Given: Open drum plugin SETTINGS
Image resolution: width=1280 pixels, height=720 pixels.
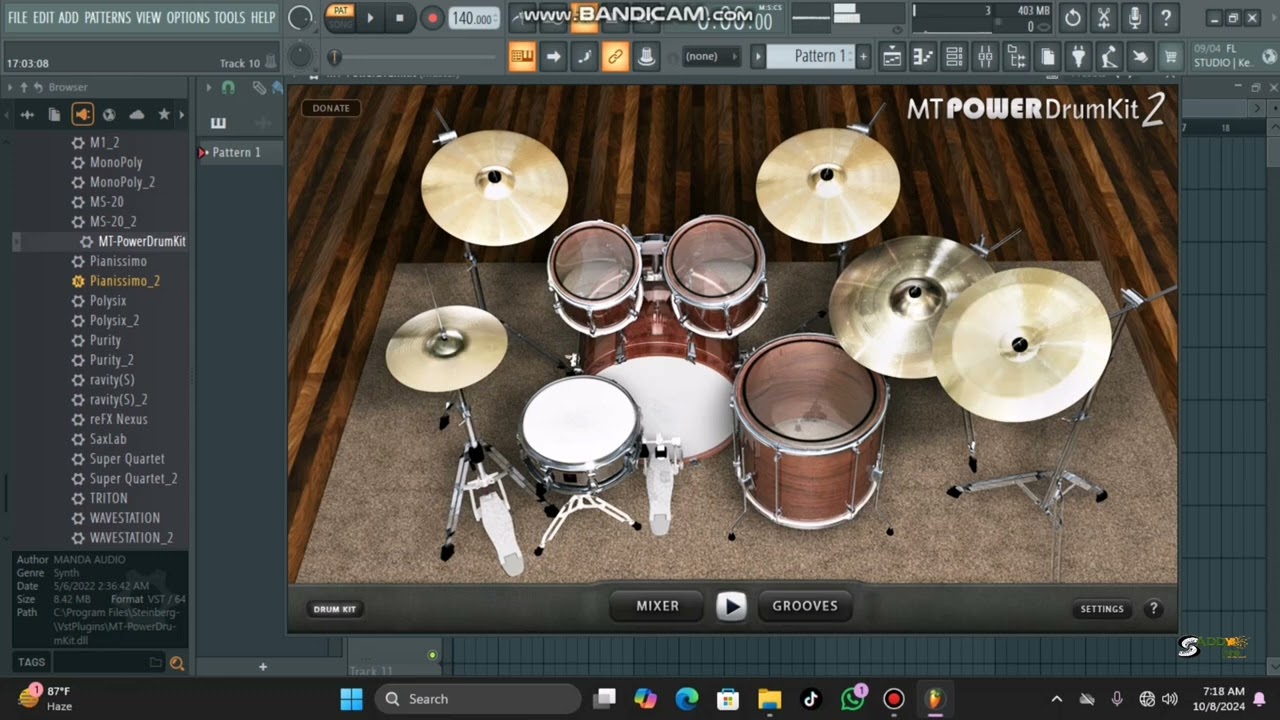Looking at the screenshot, I should [x=1102, y=609].
